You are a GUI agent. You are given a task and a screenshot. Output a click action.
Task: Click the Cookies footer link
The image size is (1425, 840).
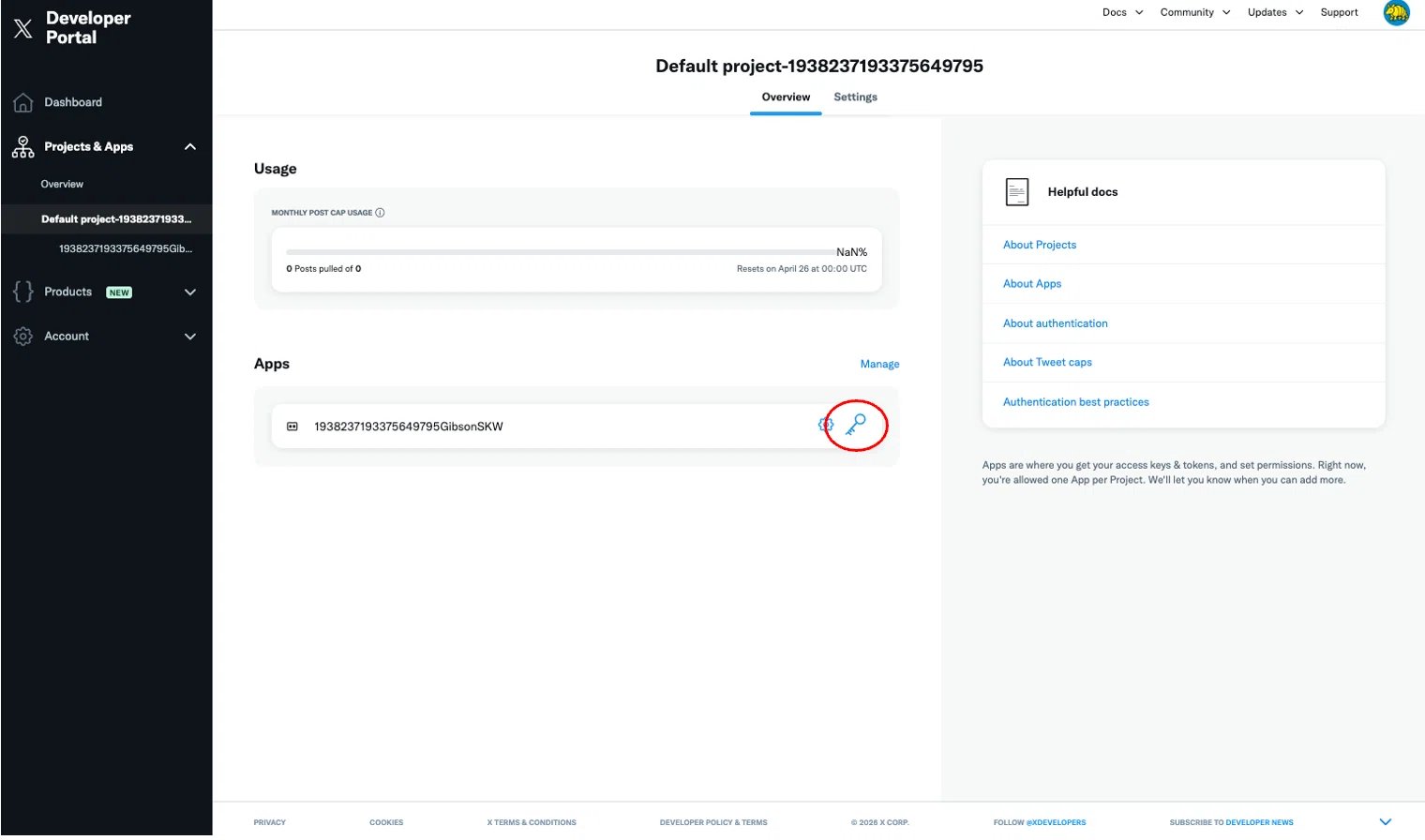coord(386,823)
